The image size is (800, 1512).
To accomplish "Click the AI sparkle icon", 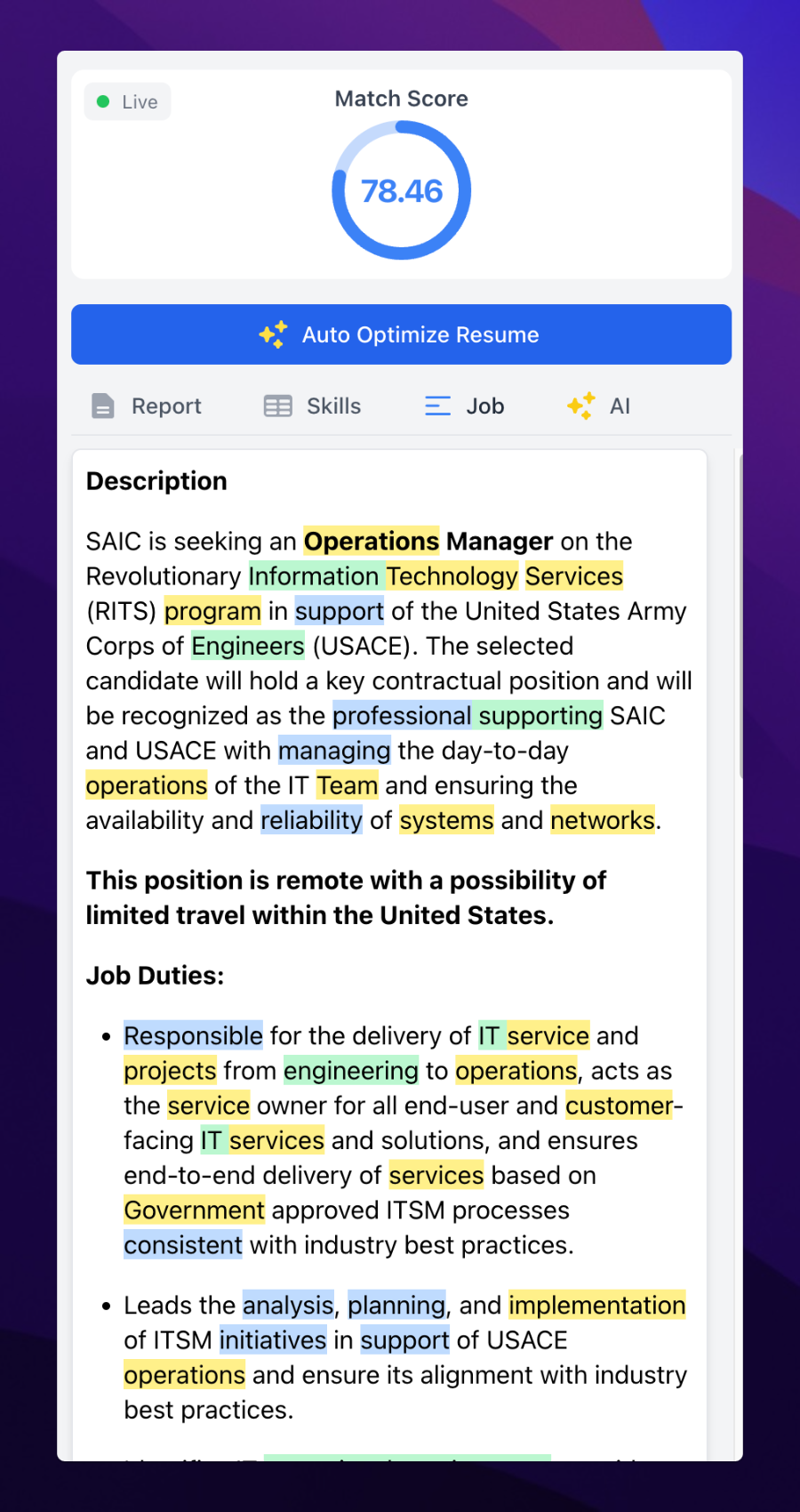I will [x=581, y=406].
